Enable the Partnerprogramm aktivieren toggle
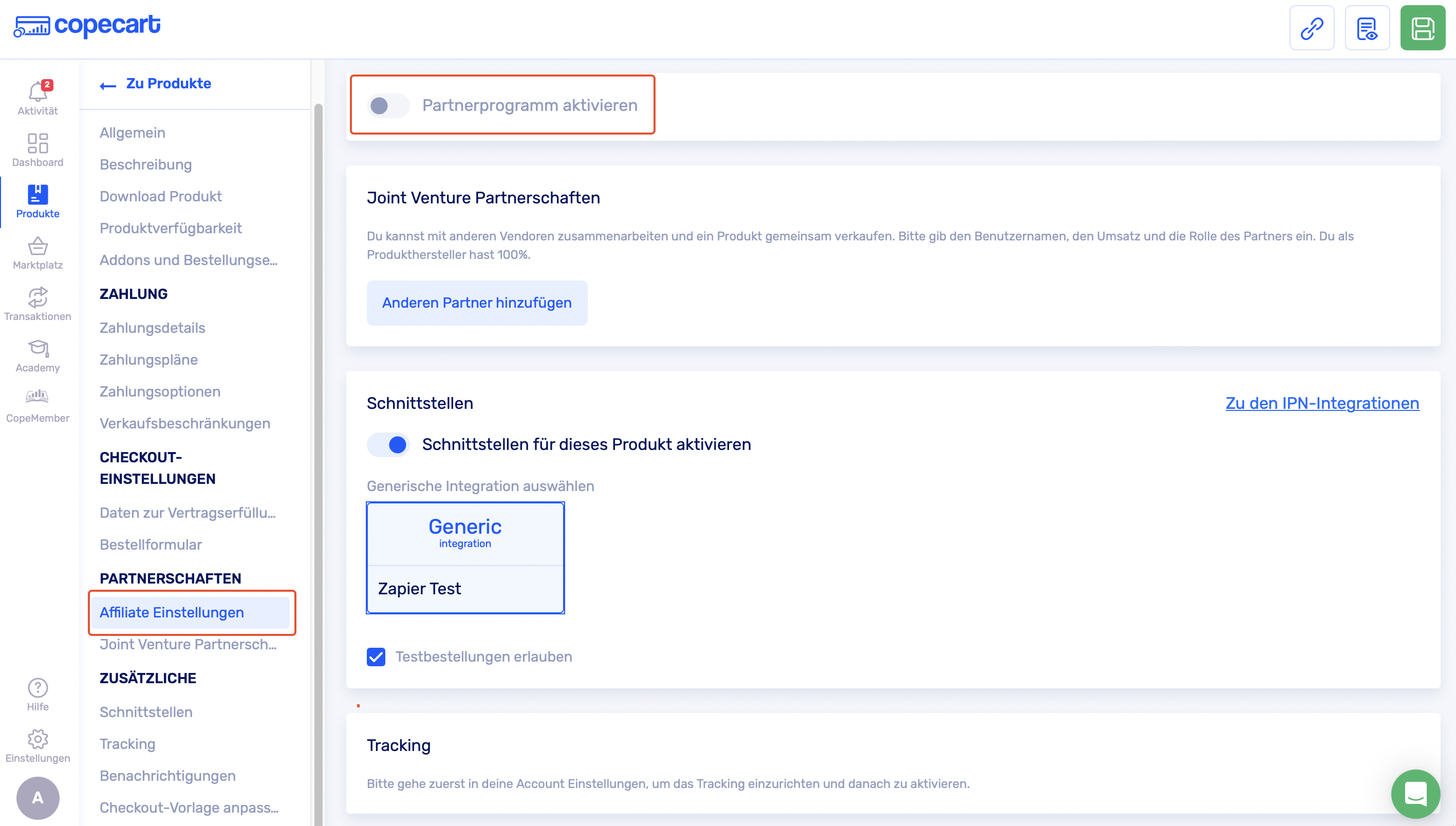The width and height of the screenshot is (1456, 826). pos(388,106)
